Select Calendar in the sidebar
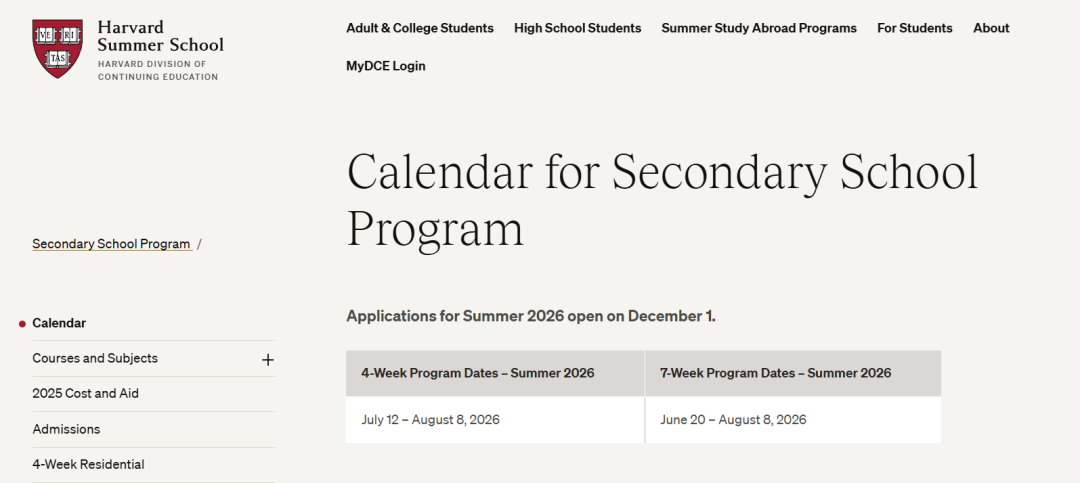This screenshot has width=1080, height=483. point(59,323)
